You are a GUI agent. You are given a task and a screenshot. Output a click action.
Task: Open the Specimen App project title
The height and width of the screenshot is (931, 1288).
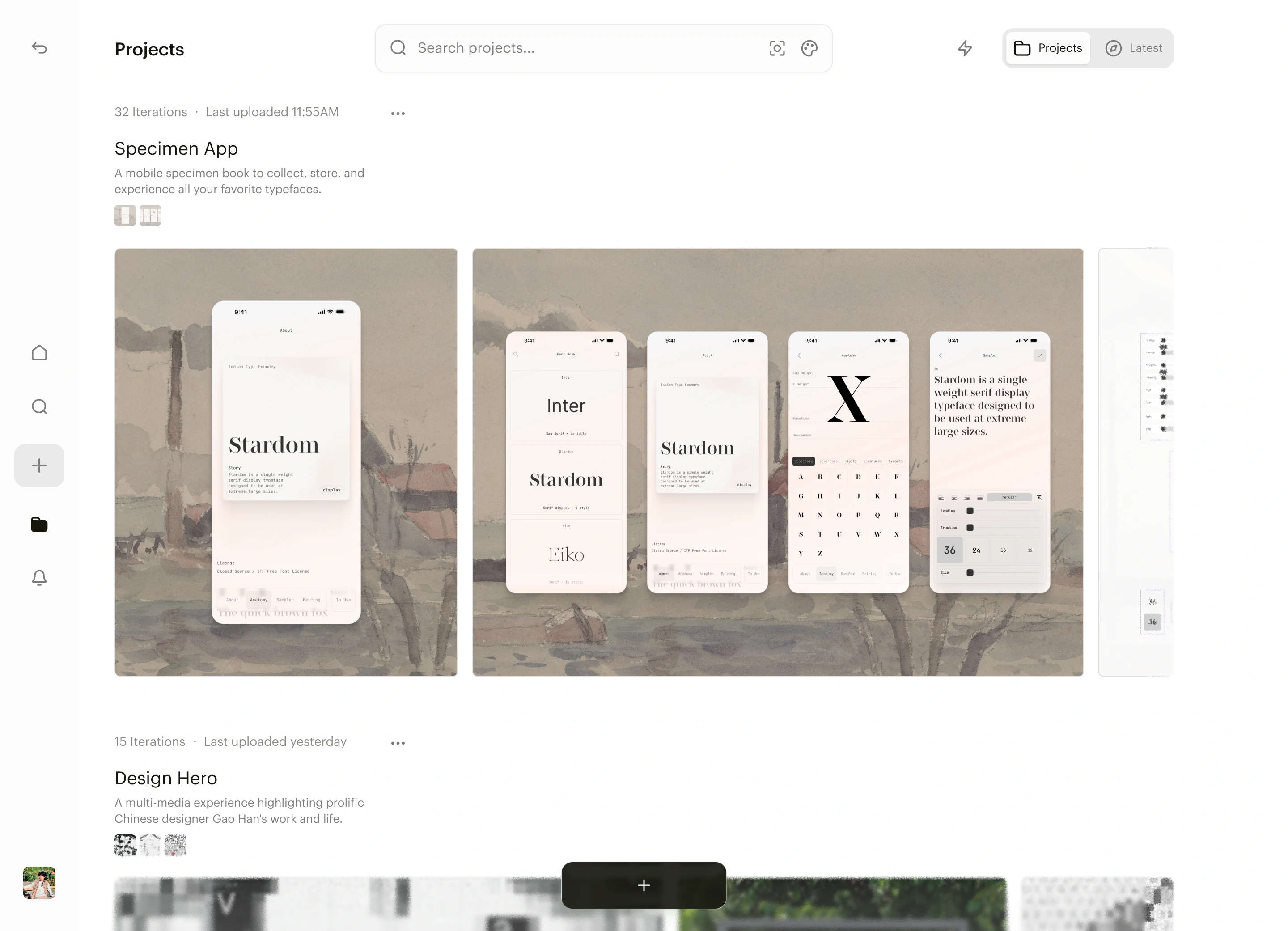click(x=176, y=149)
